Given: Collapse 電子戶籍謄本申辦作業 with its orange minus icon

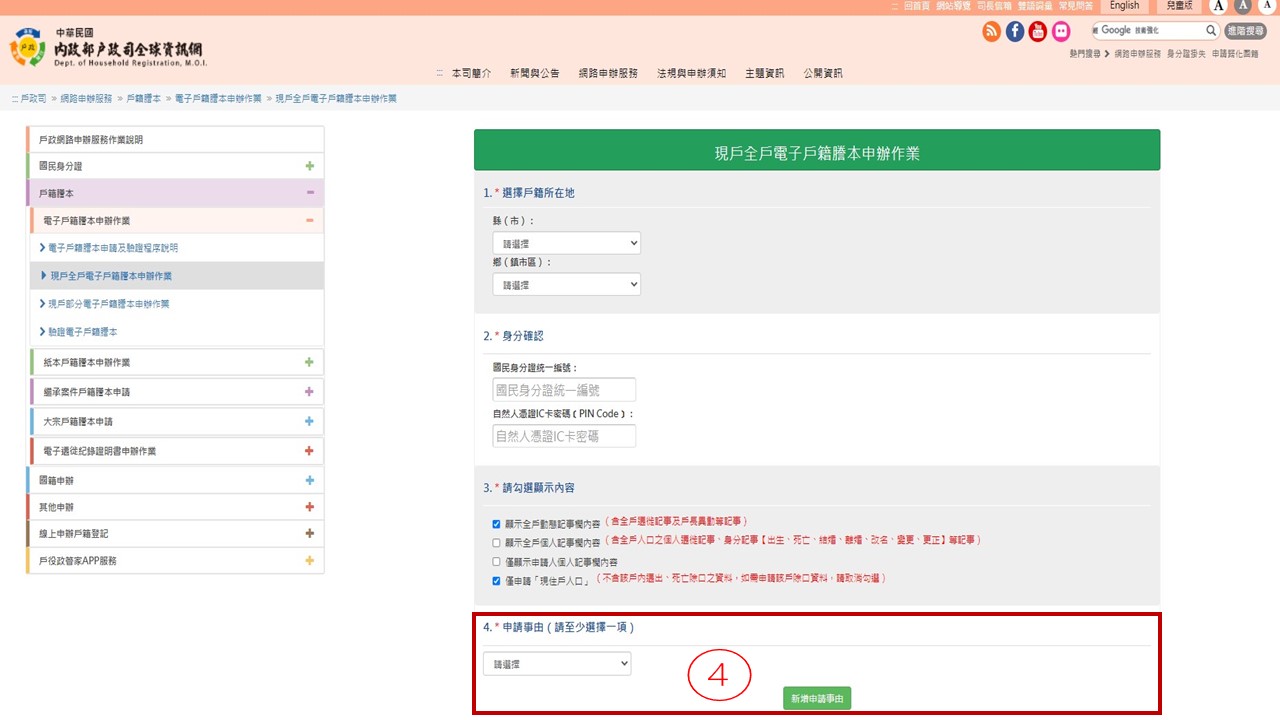Looking at the screenshot, I should [x=310, y=221].
